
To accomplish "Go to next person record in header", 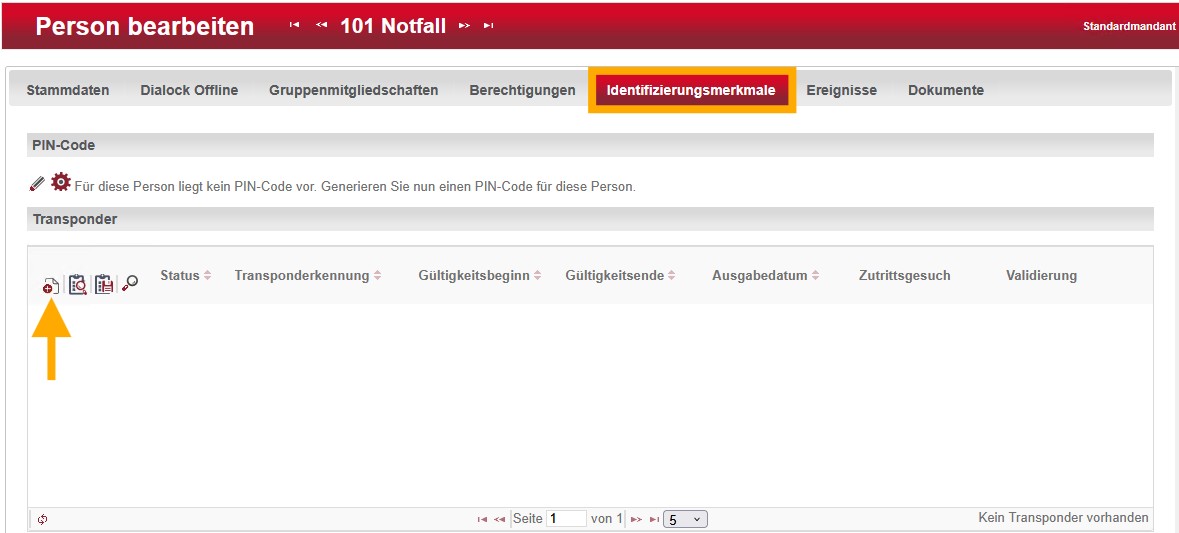I will click(464, 26).
